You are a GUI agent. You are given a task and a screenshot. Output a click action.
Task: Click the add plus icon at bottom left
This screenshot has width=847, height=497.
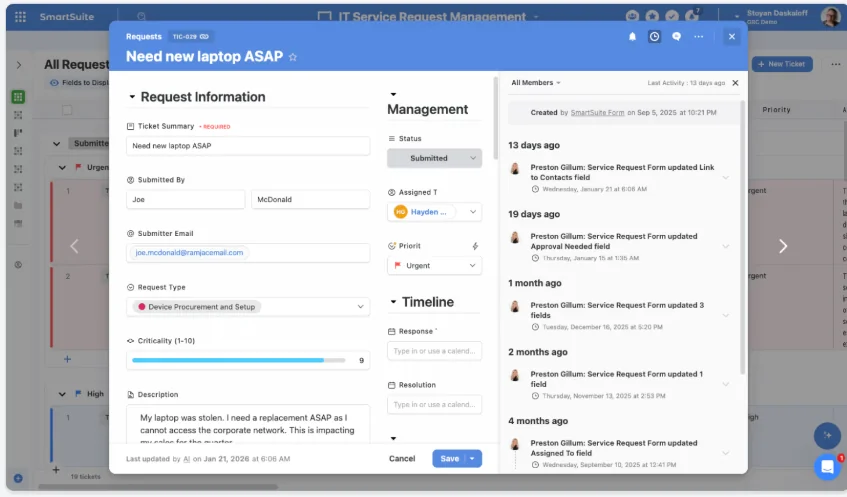[x=18, y=478]
